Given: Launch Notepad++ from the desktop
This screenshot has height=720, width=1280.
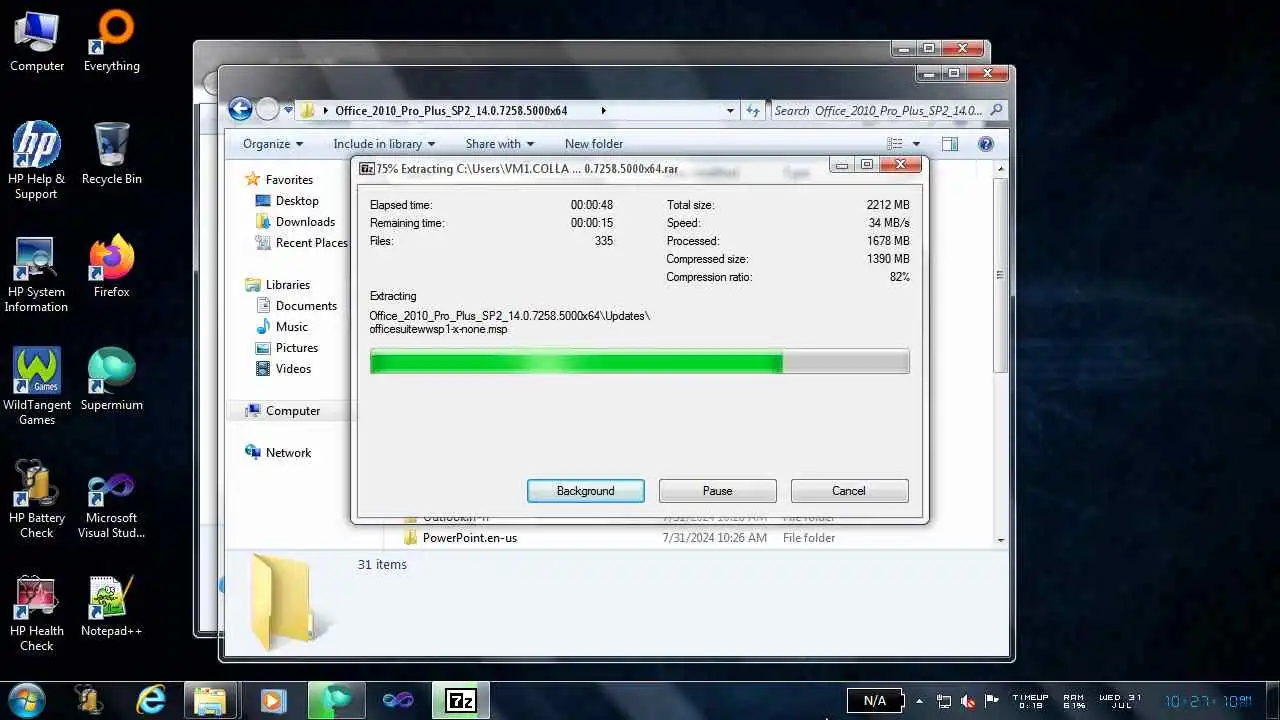Looking at the screenshot, I should [x=111, y=606].
